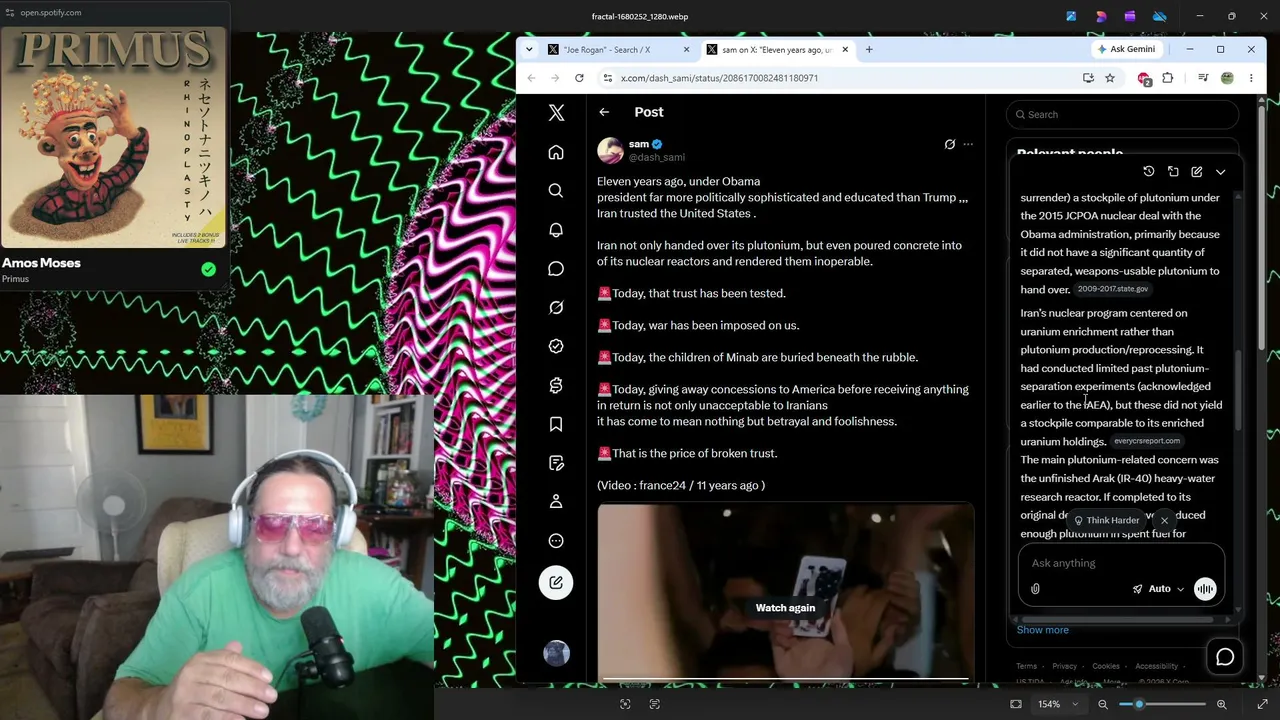The image size is (1280, 720).
Task: Dismiss the Think Harder suggestion
Action: [x=1164, y=521]
